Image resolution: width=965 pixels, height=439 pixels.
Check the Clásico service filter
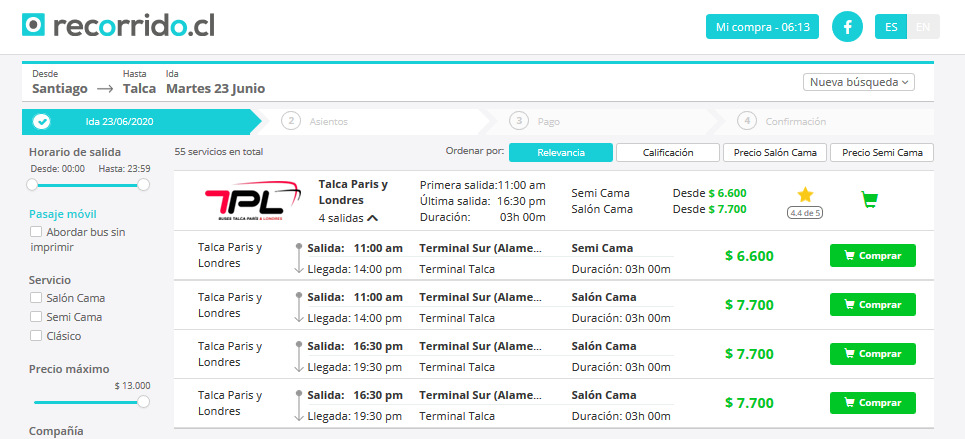tap(36, 336)
